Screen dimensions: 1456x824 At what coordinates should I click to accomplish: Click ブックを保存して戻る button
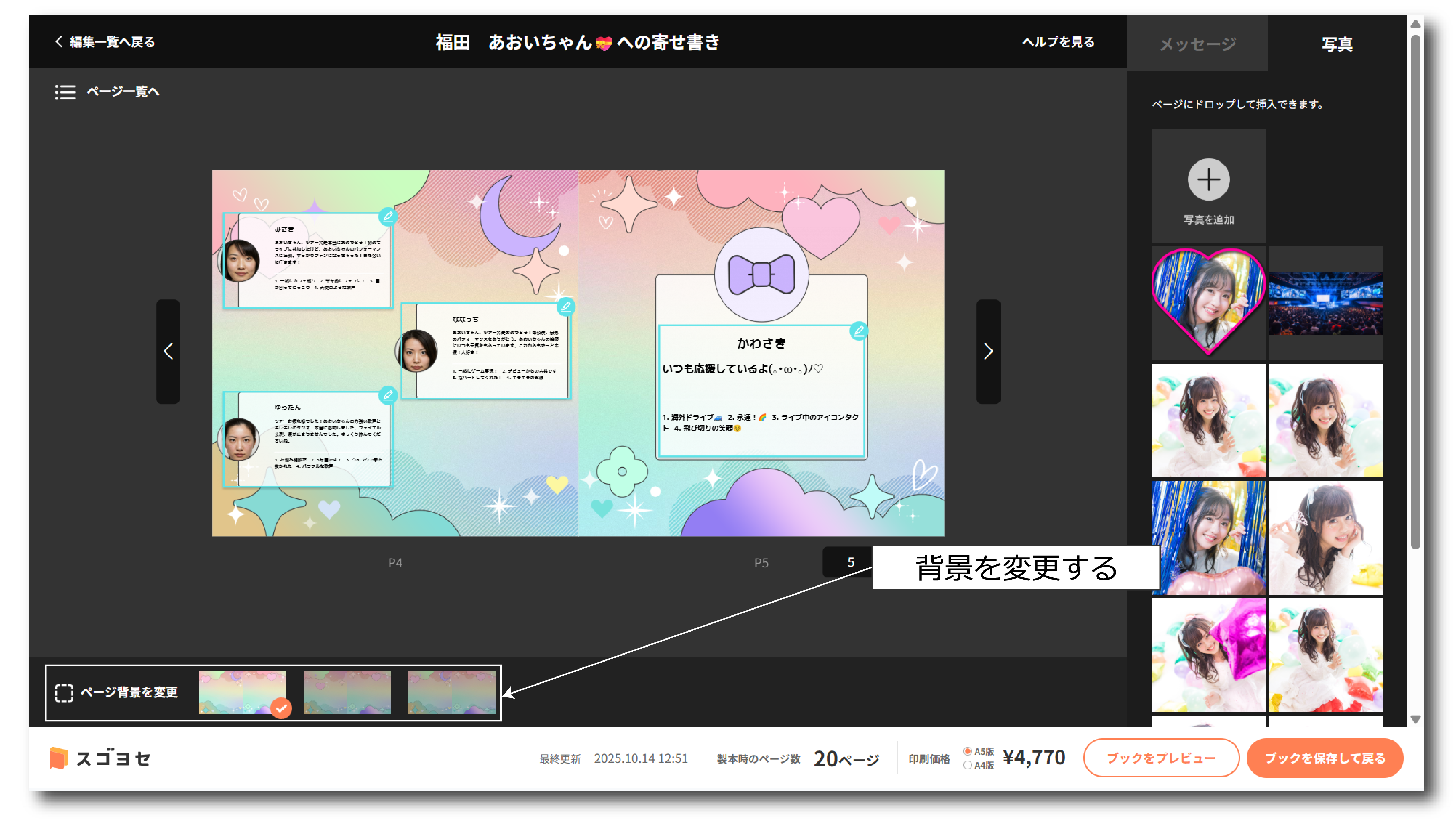[1325, 758]
